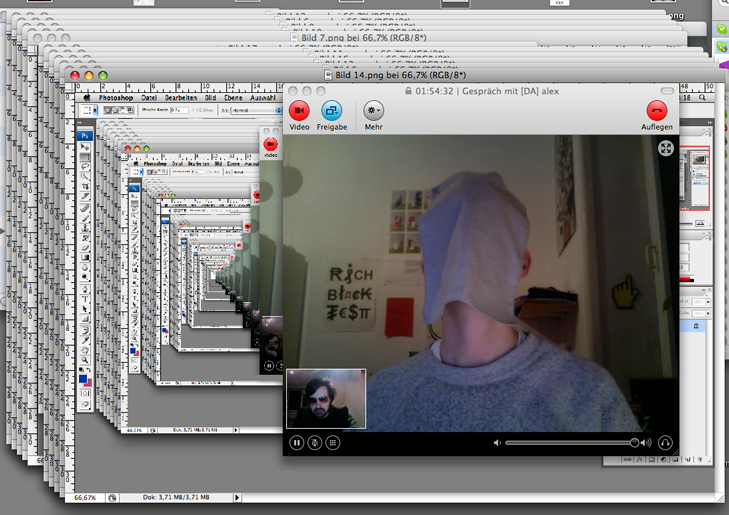
Task: Select the Path Selection tool
Action: coord(85,309)
